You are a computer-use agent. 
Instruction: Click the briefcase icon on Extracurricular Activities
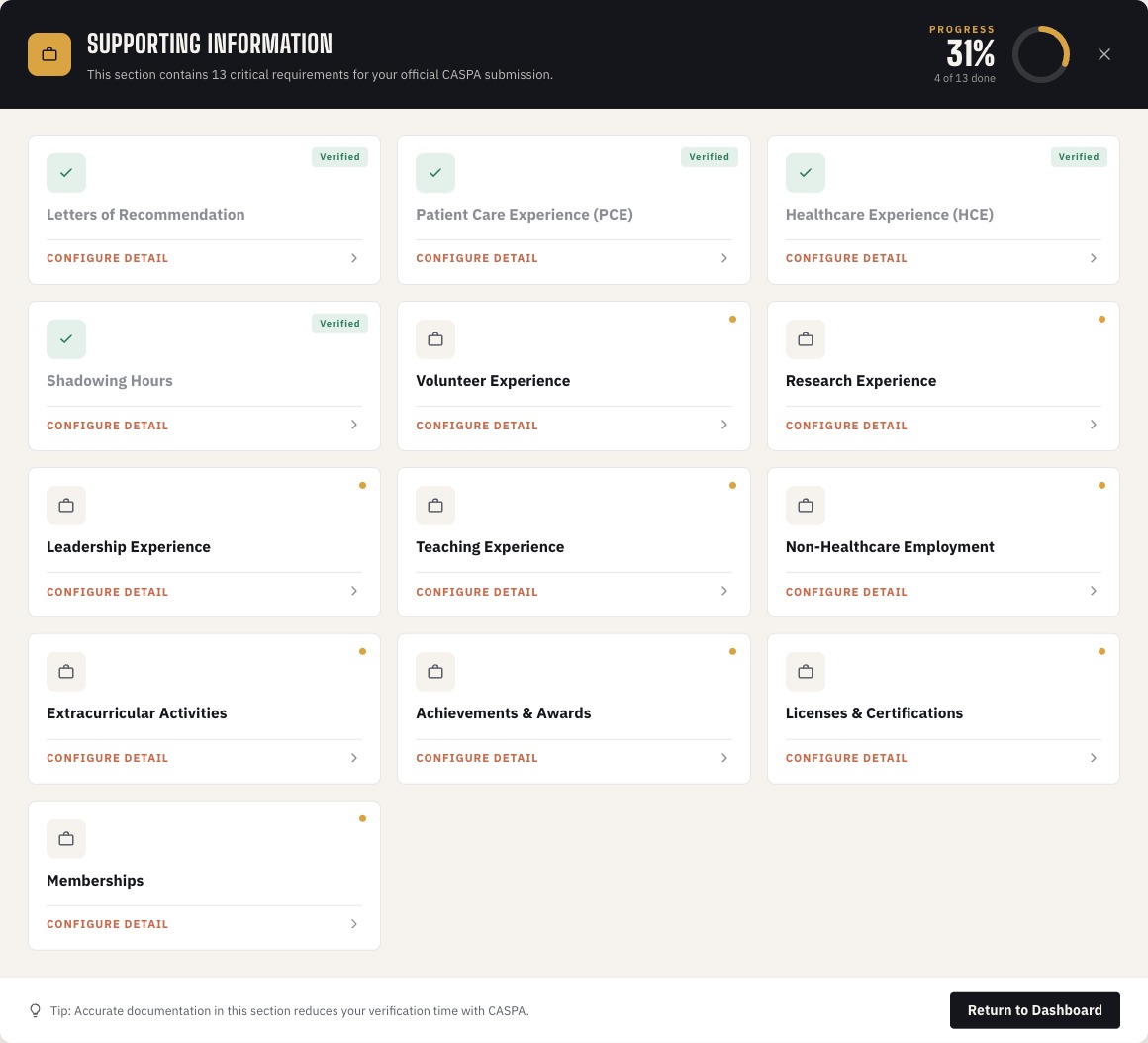(66, 671)
